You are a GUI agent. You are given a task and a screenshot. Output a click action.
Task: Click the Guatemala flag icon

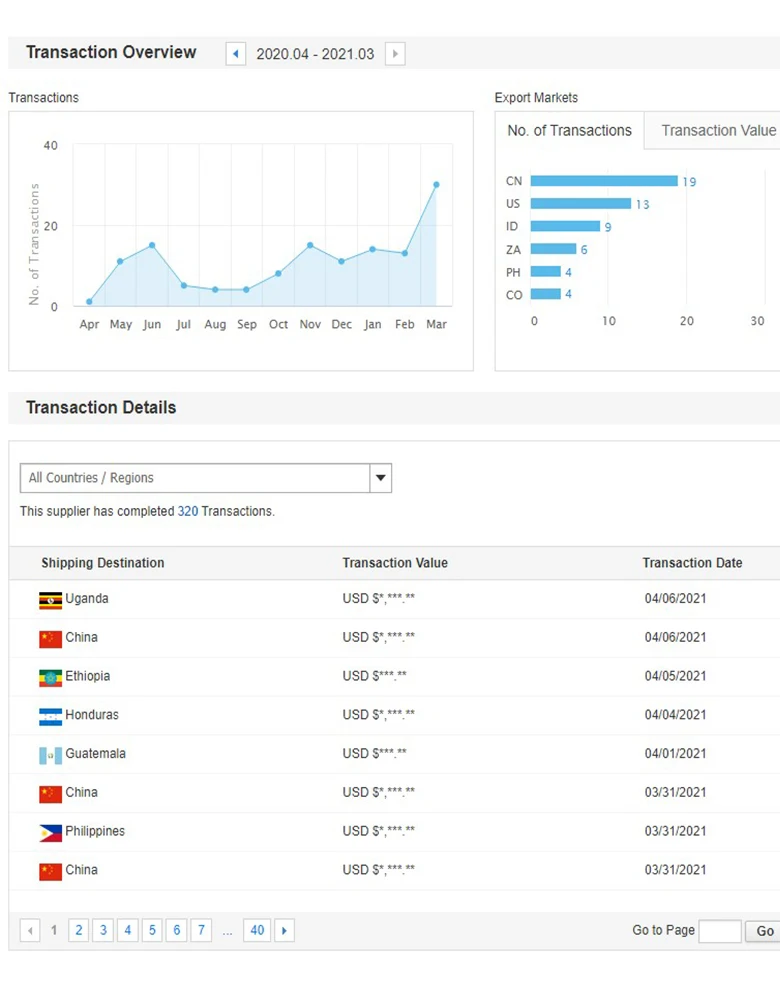(x=50, y=755)
